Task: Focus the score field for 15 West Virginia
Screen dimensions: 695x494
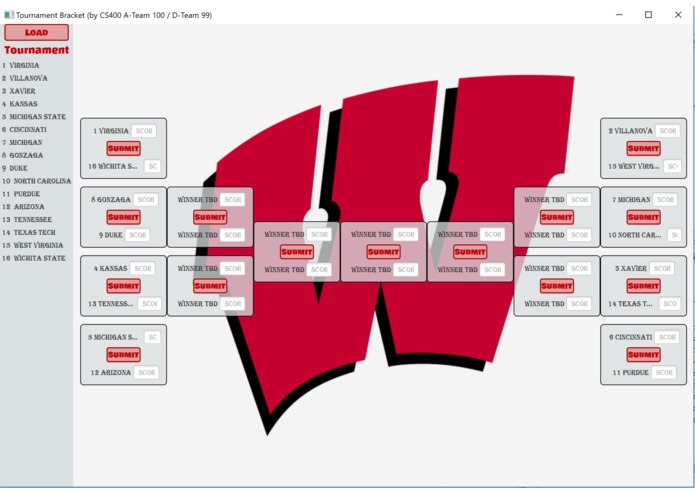Action: (x=672, y=166)
